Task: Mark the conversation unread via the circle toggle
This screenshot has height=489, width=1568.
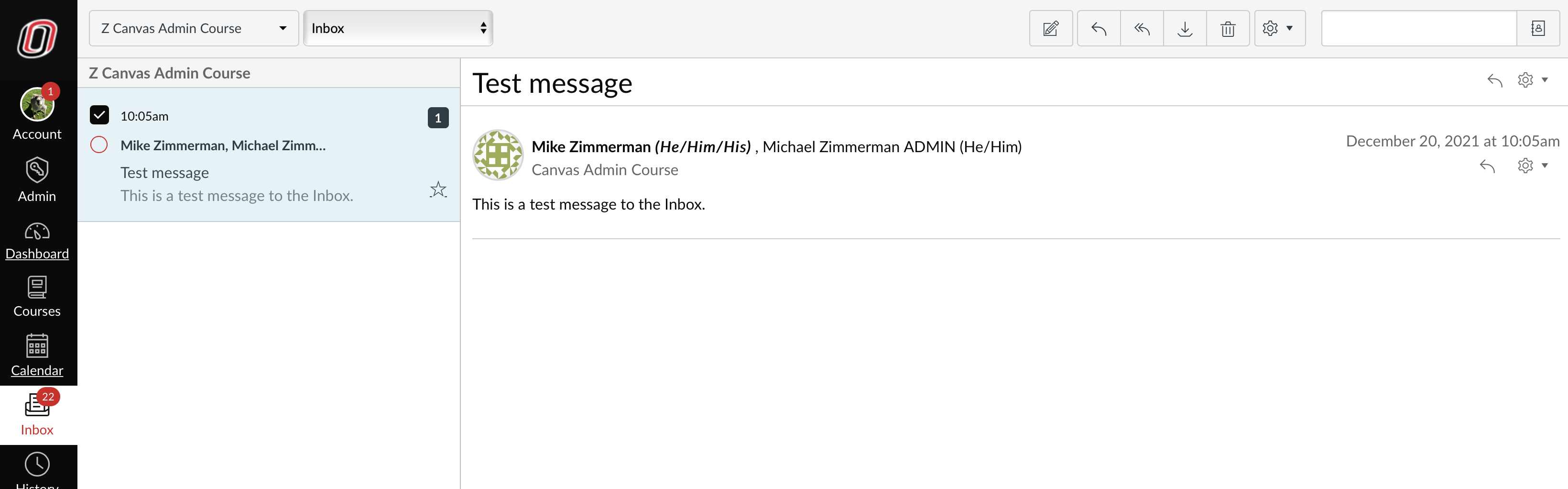Action: point(99,145)
